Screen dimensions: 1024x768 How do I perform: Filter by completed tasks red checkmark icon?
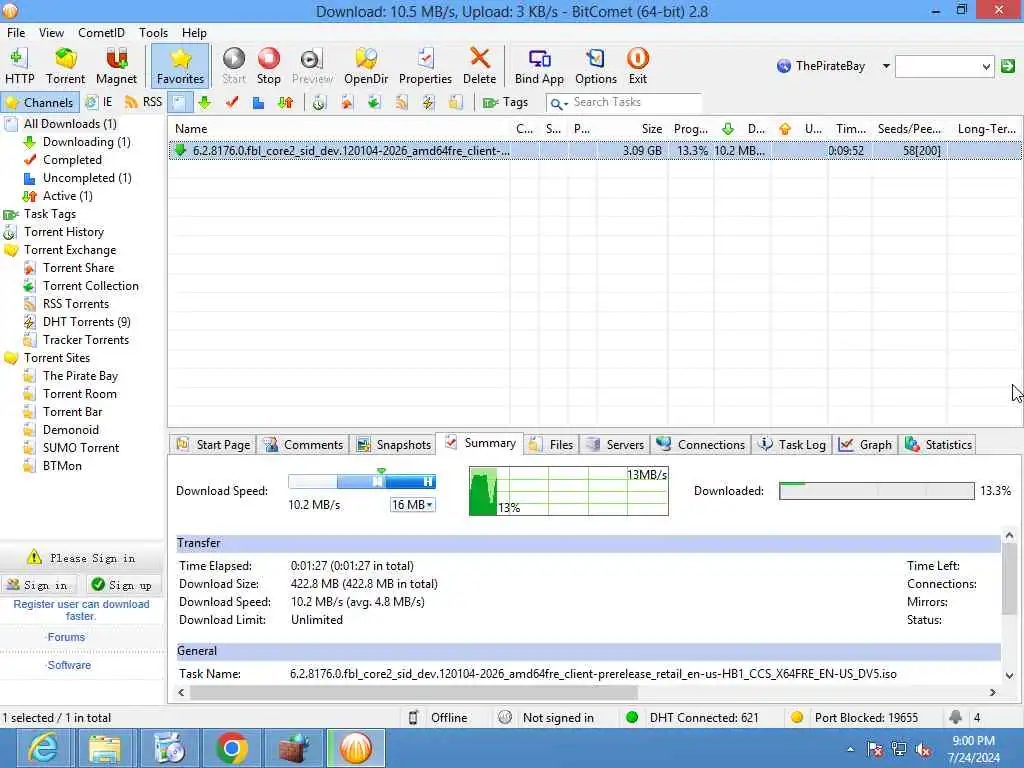(x=232, y=103)
